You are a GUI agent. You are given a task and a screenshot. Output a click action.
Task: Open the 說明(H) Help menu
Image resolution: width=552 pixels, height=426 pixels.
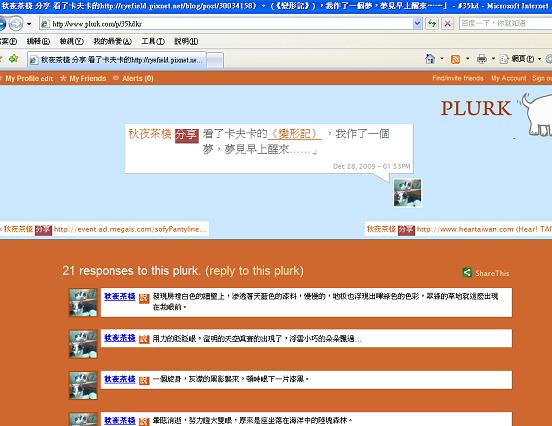pyautogui.click(x=186, y=41)
